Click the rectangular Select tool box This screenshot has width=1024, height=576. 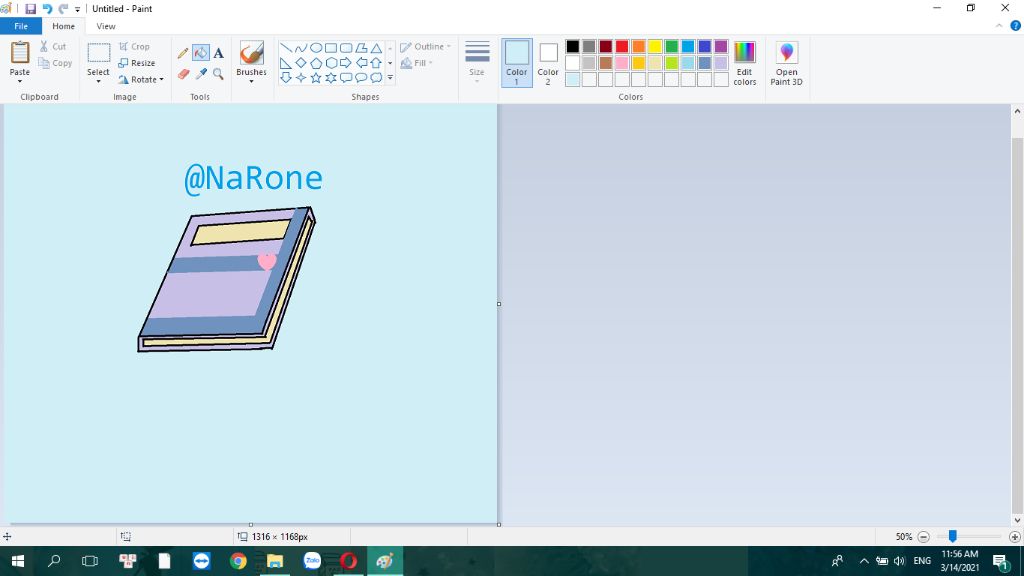(x=99, y=53)
